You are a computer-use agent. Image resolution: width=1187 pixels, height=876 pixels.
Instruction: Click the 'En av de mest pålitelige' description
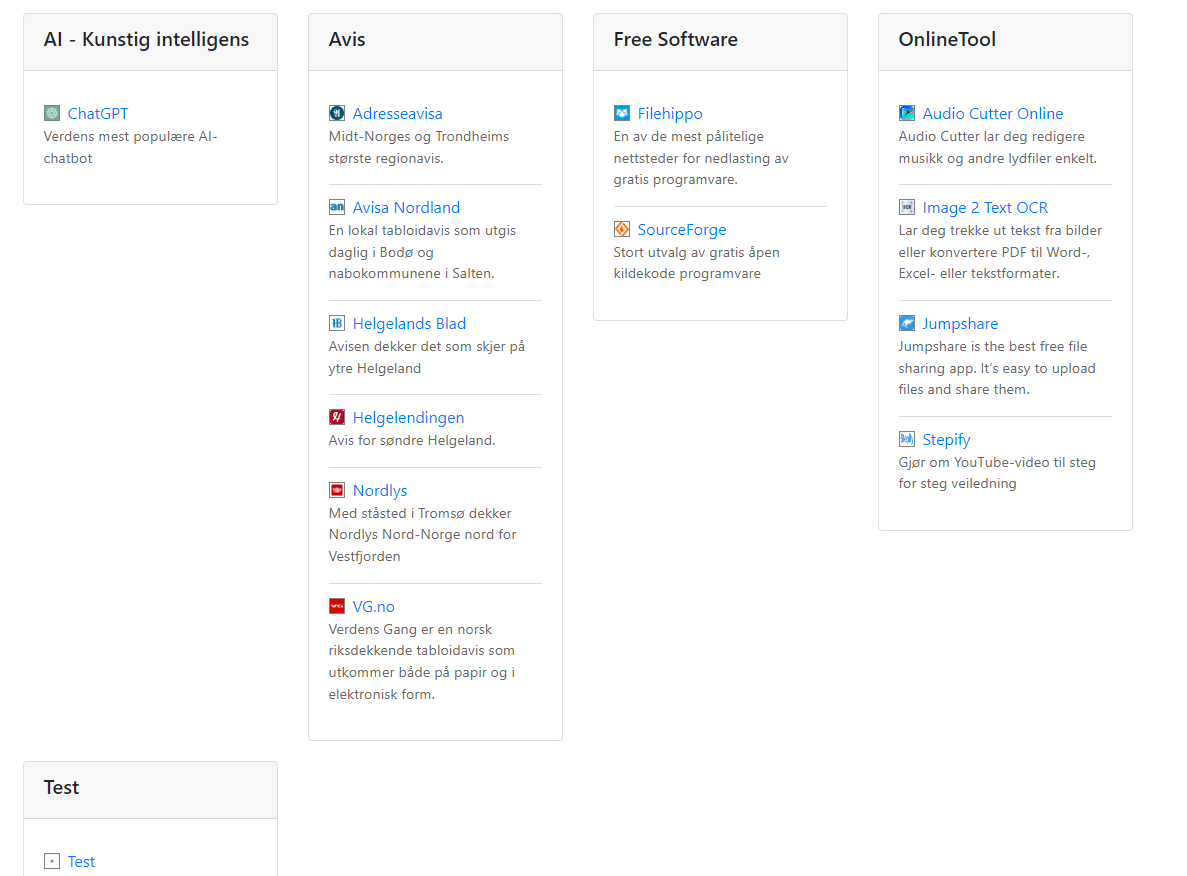[x=701, y=157]
